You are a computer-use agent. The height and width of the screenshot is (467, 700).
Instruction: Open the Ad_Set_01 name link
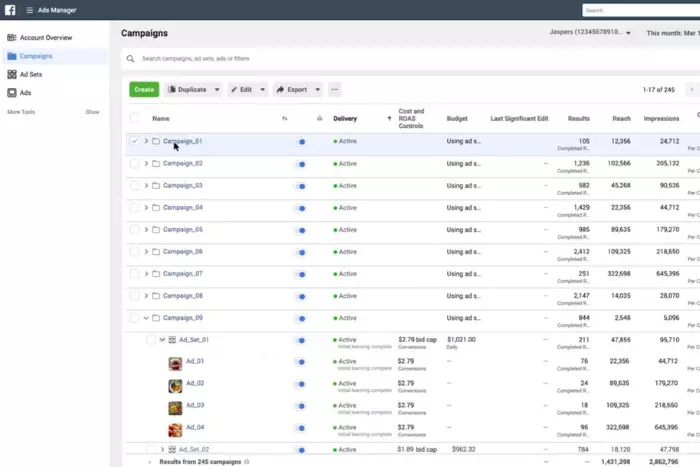pos(194,340)
